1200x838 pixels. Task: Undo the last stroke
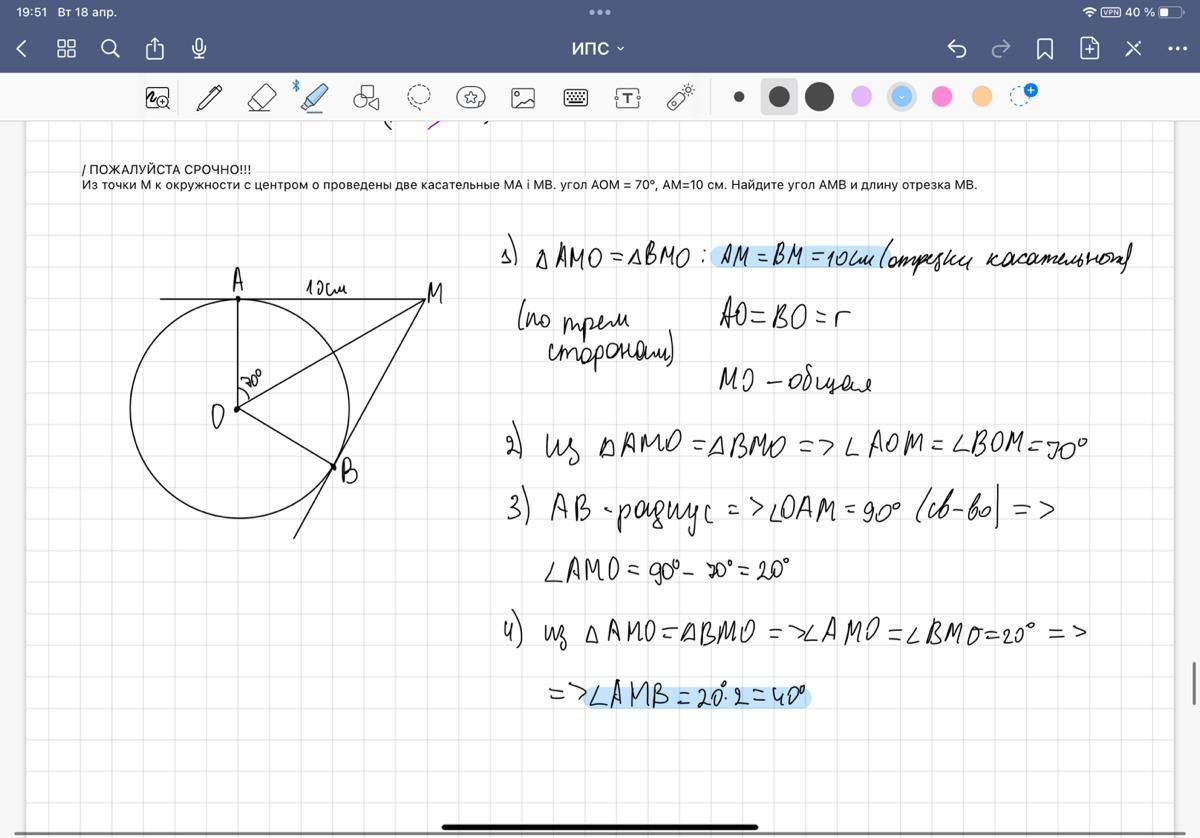[957, 48]
